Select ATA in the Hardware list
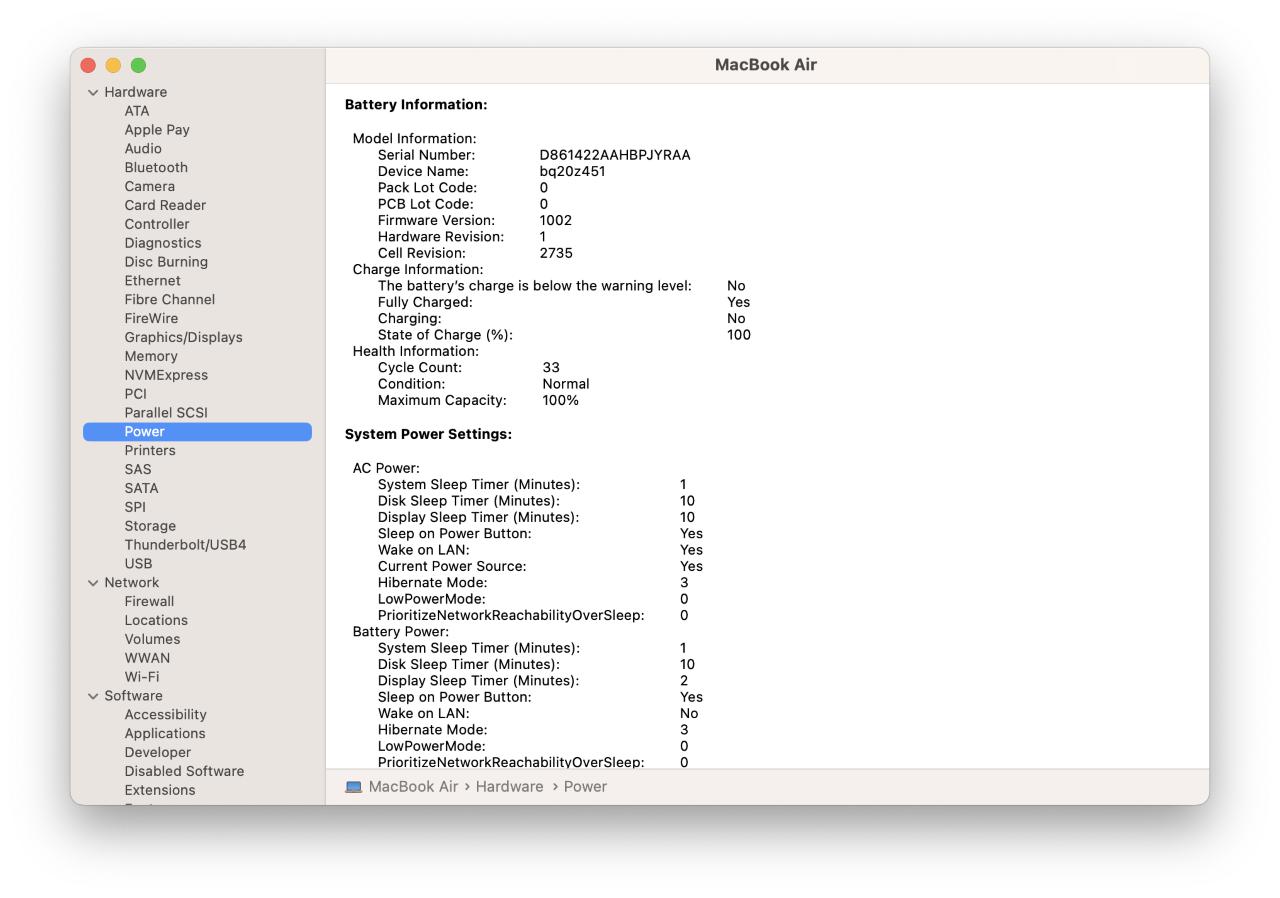 pos(137,111)
